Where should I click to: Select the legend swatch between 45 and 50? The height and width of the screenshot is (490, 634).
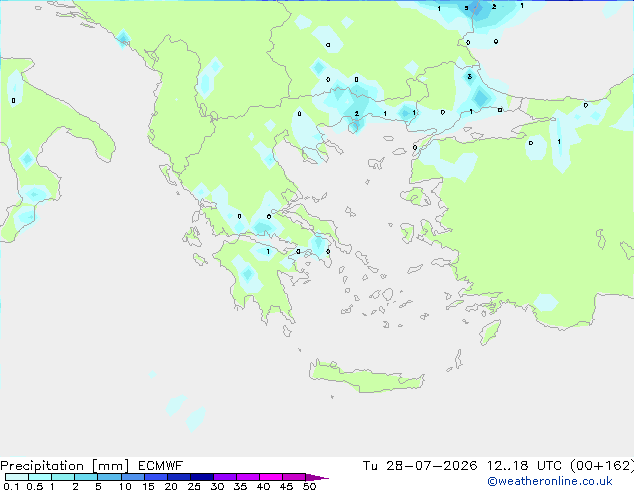pos(294,477)
